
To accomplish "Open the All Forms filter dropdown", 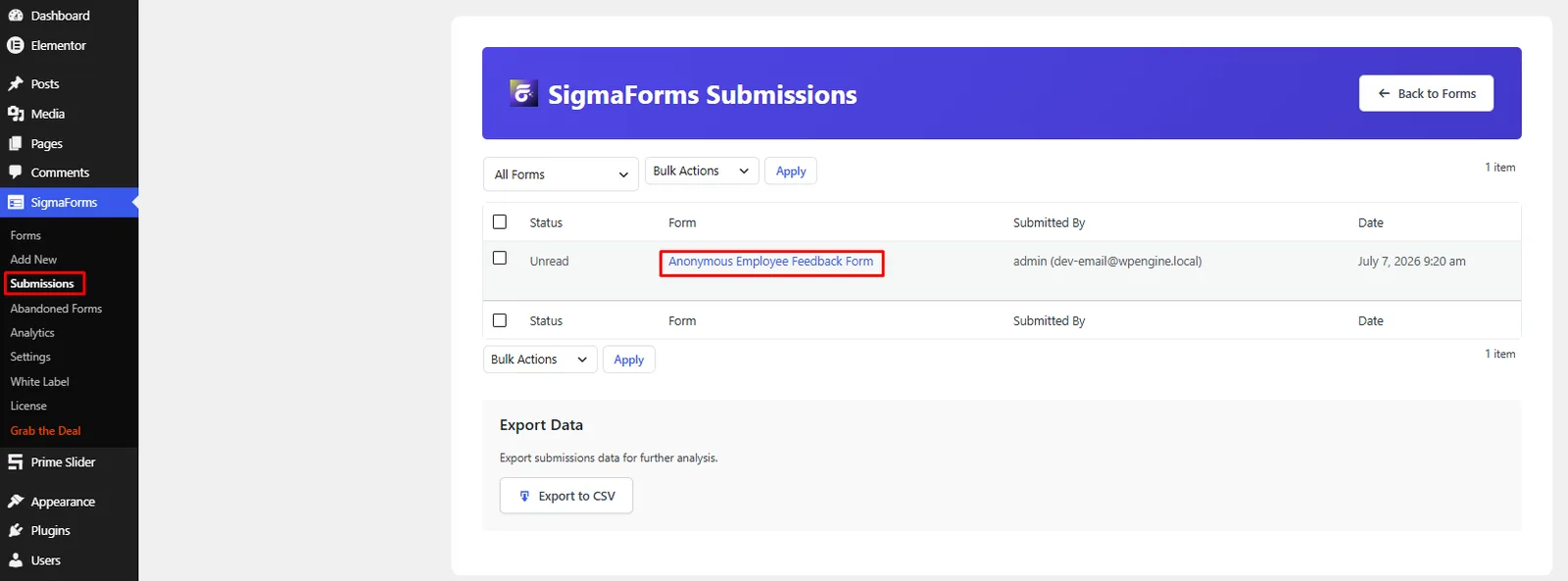I will coord(561,174).
